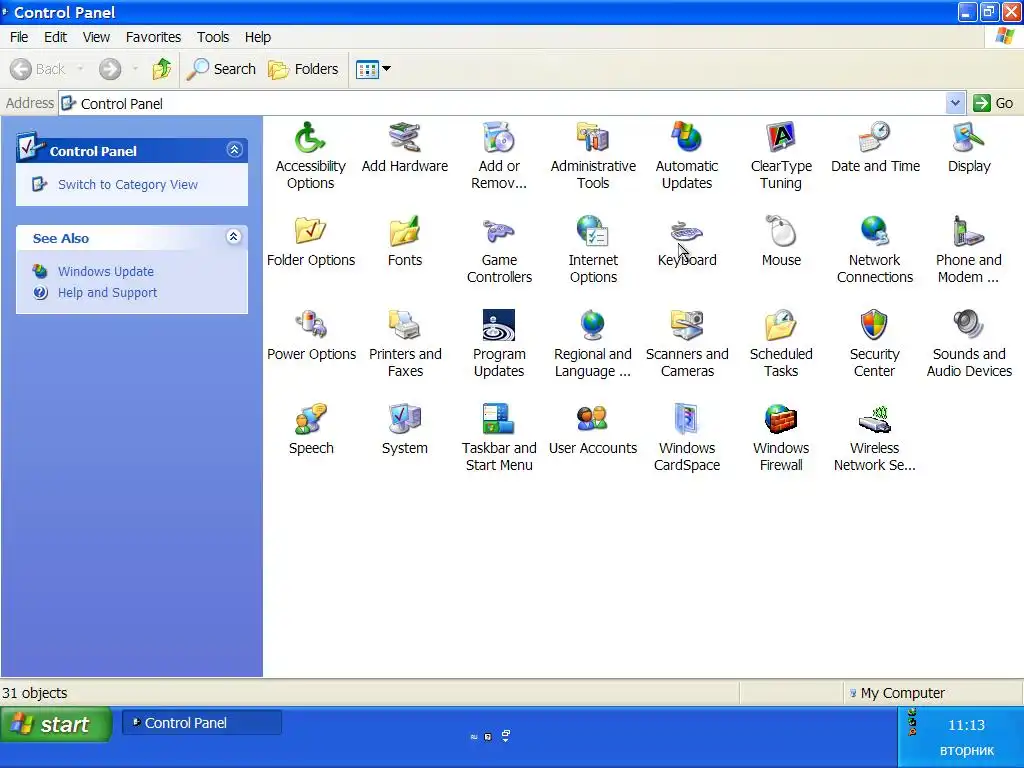Open the Speech applet
1024x768 pixels.
[311, 430]
